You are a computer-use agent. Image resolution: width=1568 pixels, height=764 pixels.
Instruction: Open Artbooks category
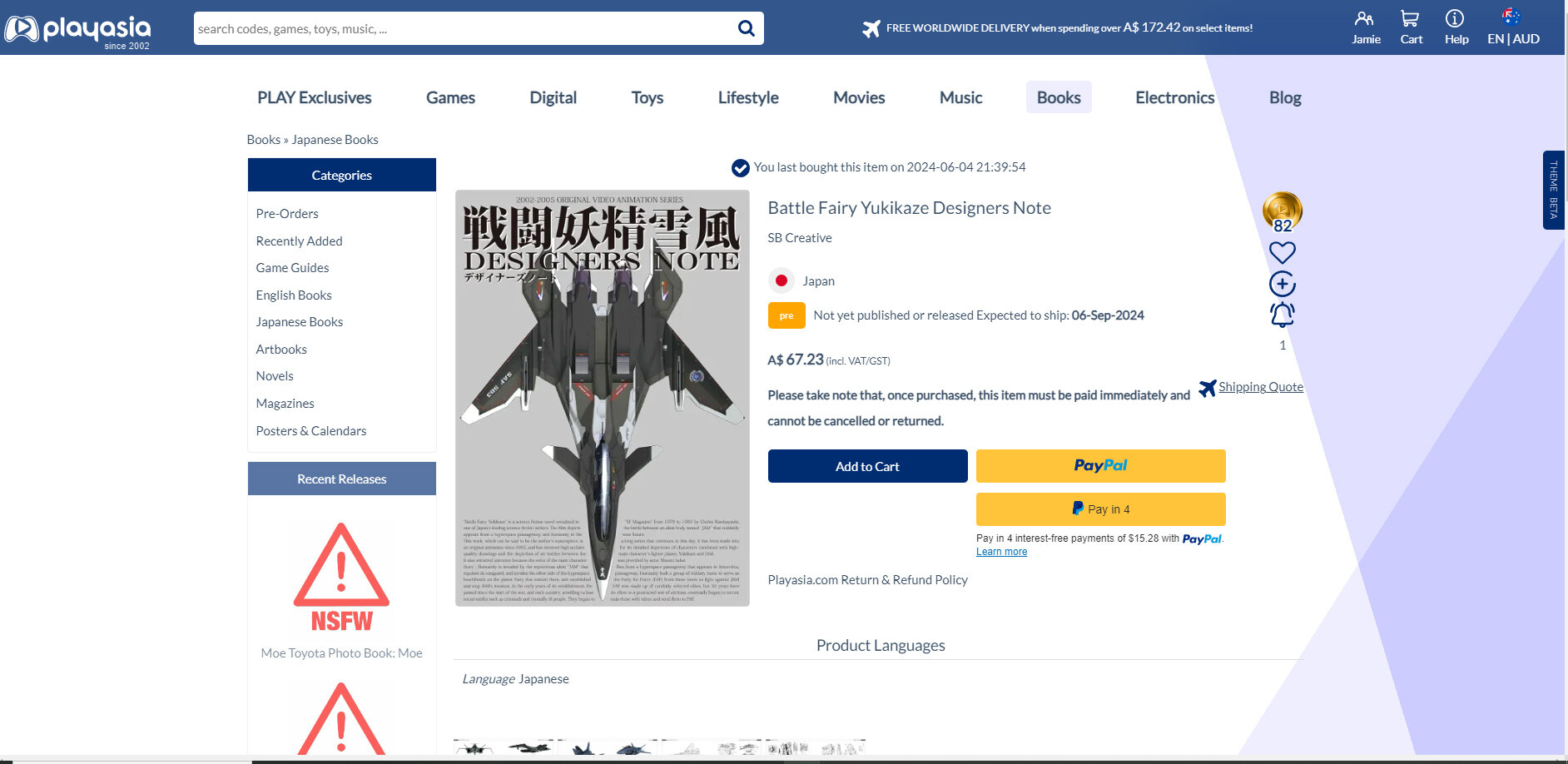[281, 350]
